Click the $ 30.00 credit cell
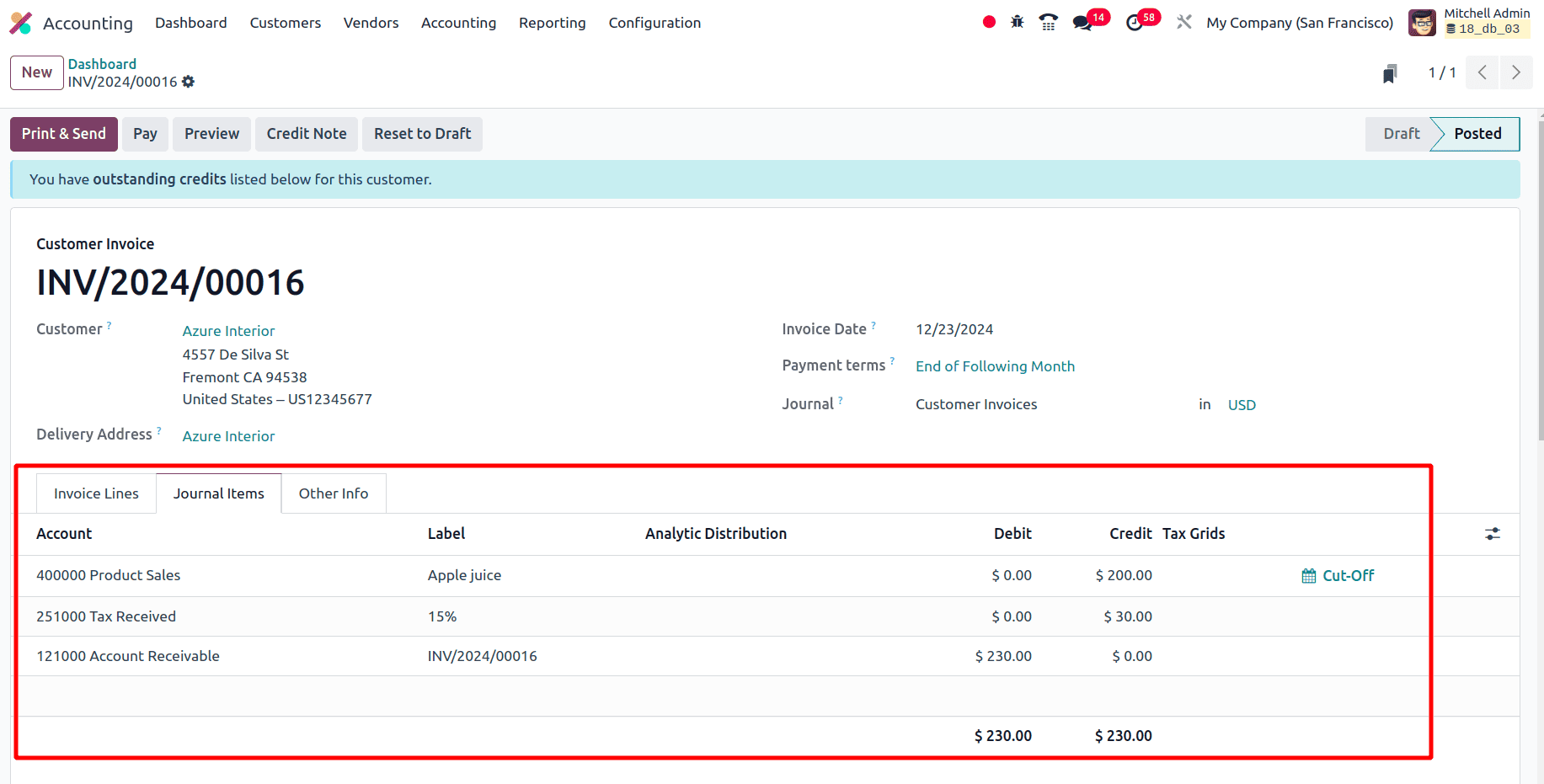1544x784 pixels. (1128, 616)
